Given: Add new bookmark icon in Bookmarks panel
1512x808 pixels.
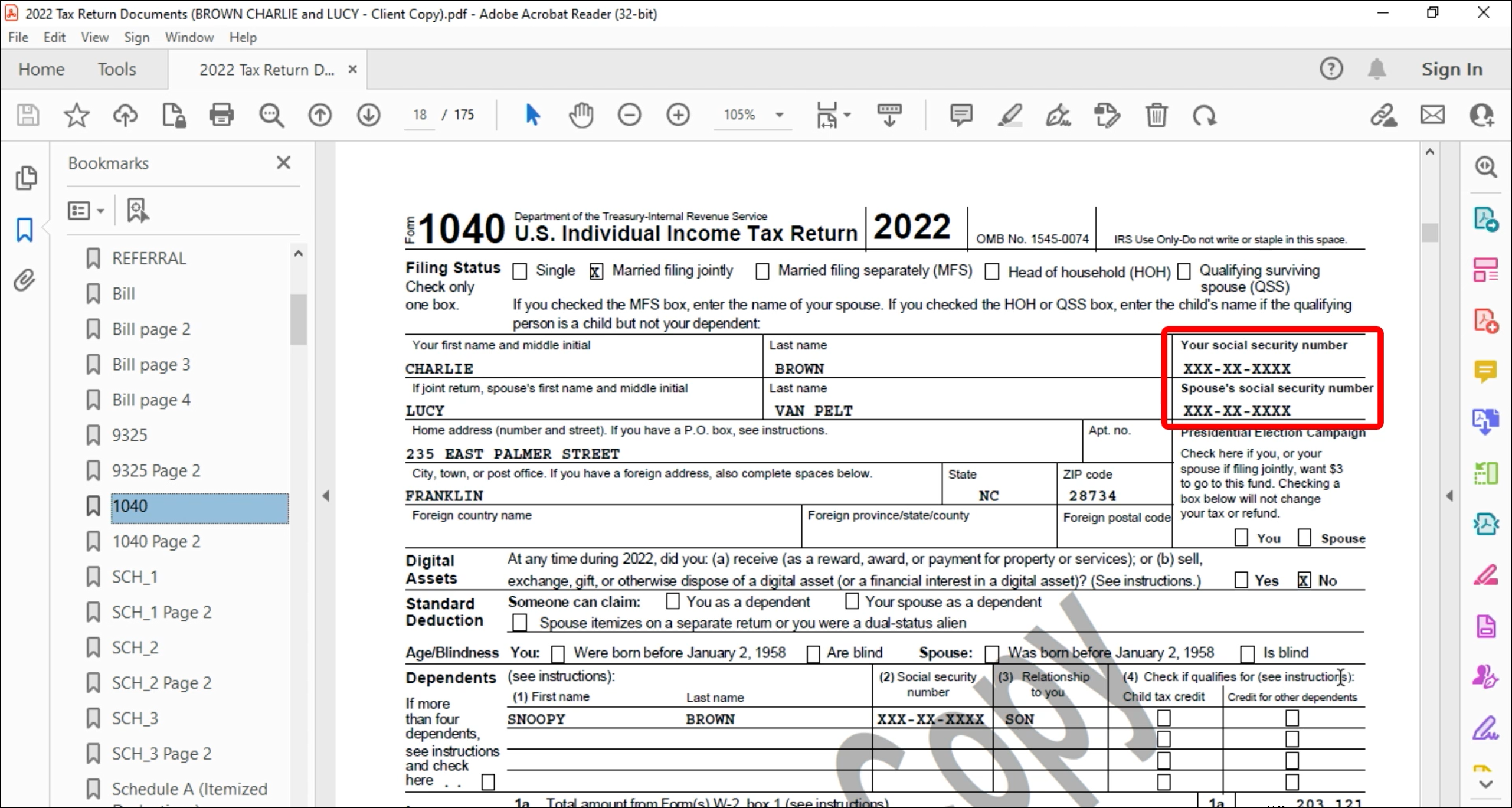Looking at the screenshot, I should click(138, 210).
